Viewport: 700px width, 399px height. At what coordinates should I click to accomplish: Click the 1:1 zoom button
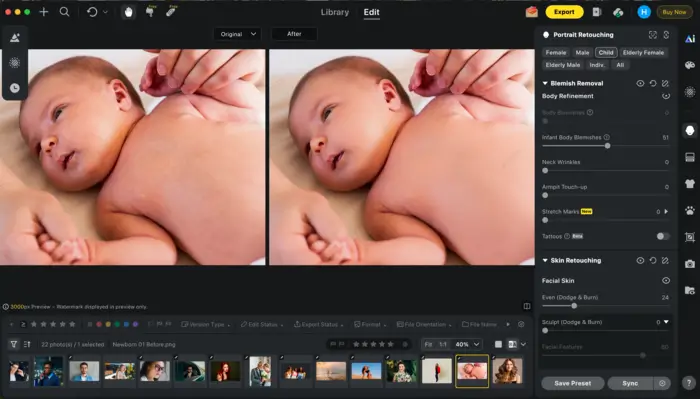click(x=443, y=344)
